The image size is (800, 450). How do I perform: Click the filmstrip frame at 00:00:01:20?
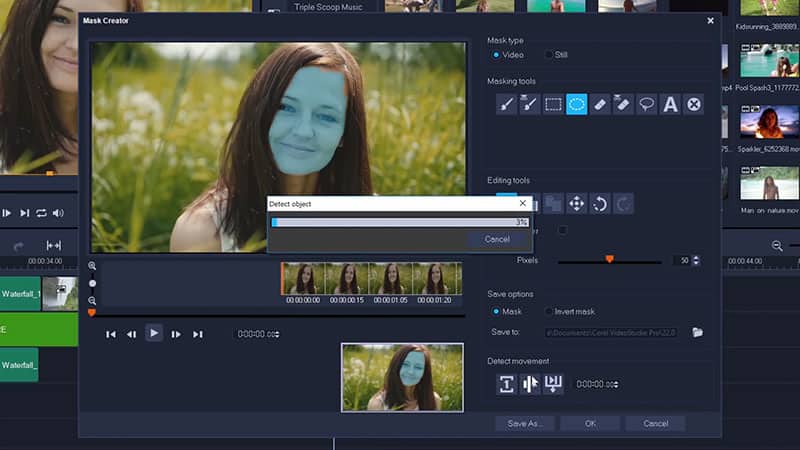pyautogui.click(x=434, y=279)
